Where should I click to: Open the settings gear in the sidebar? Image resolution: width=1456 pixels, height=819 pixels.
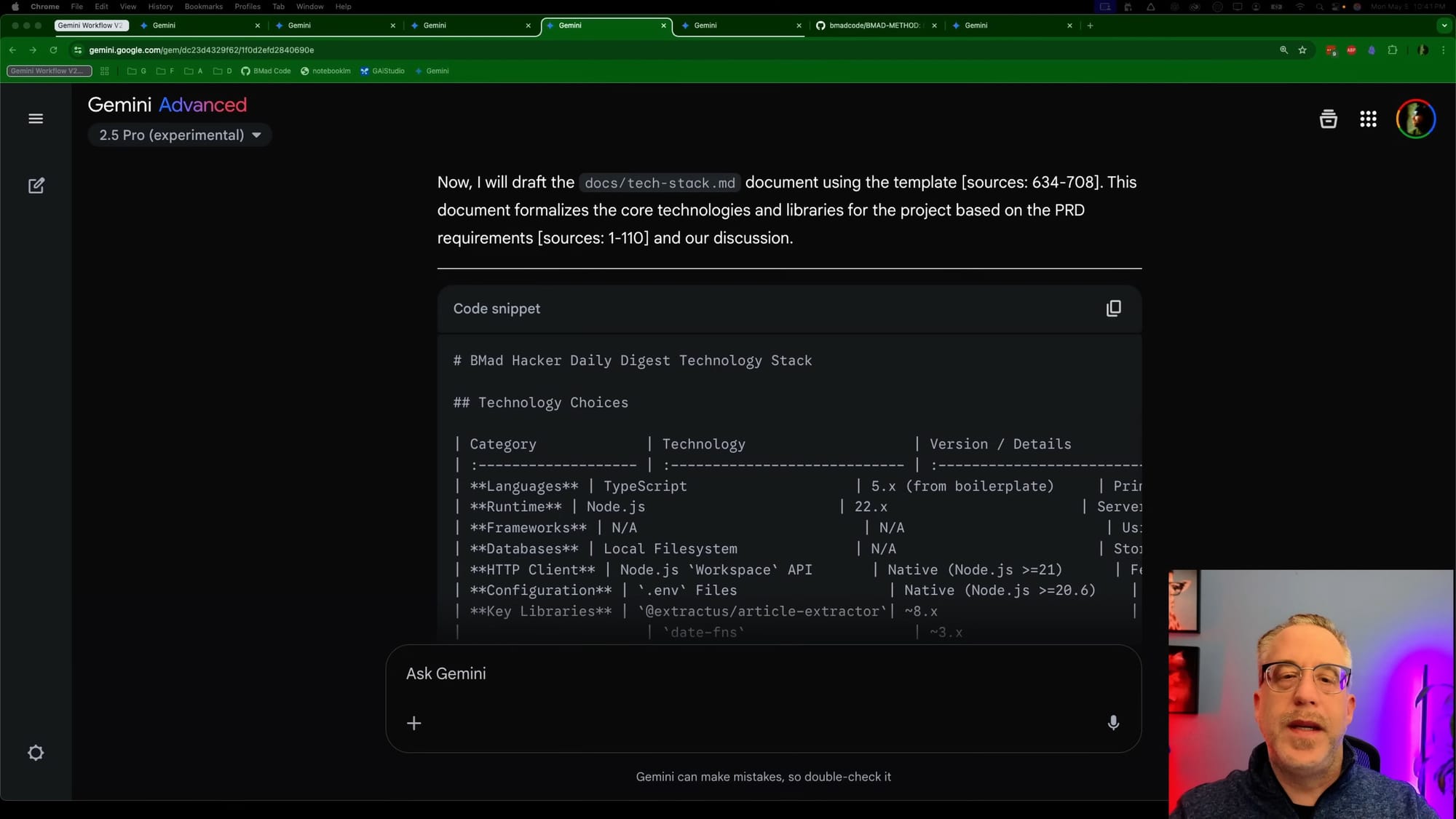pyautogui.click(x=36, y=752)
